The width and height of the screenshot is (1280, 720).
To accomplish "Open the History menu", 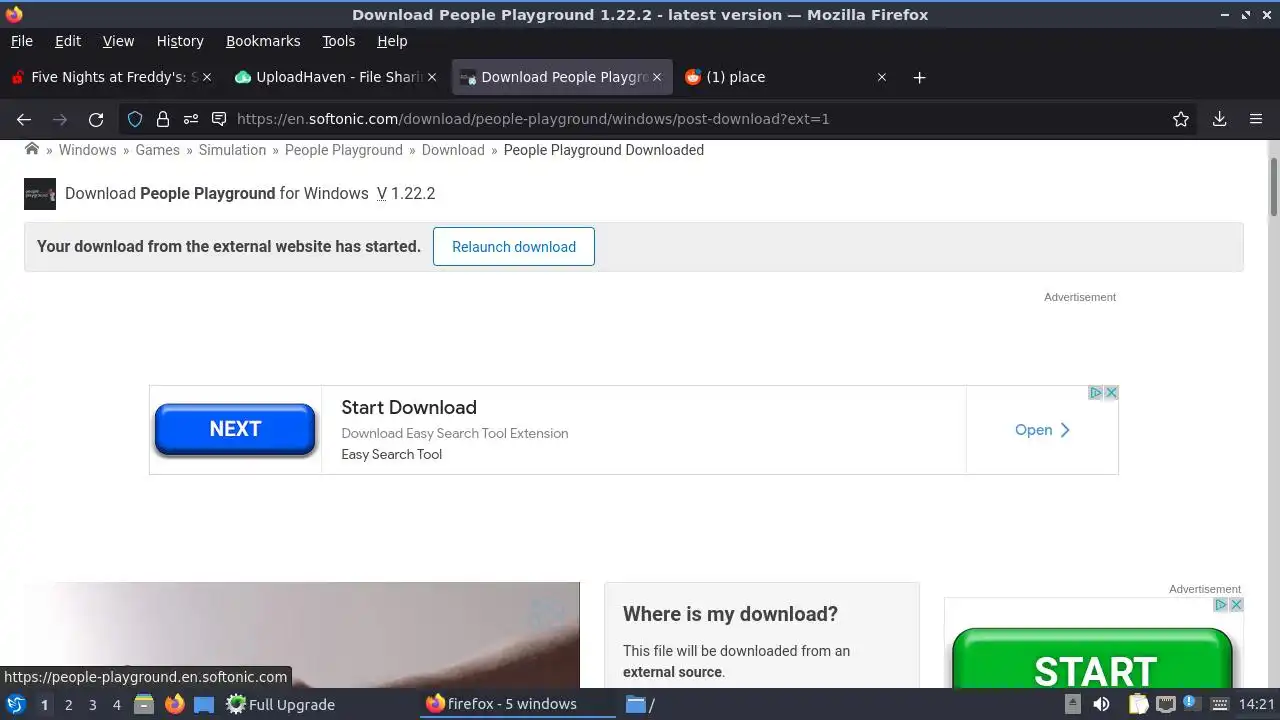I will (x=180, y=41).
